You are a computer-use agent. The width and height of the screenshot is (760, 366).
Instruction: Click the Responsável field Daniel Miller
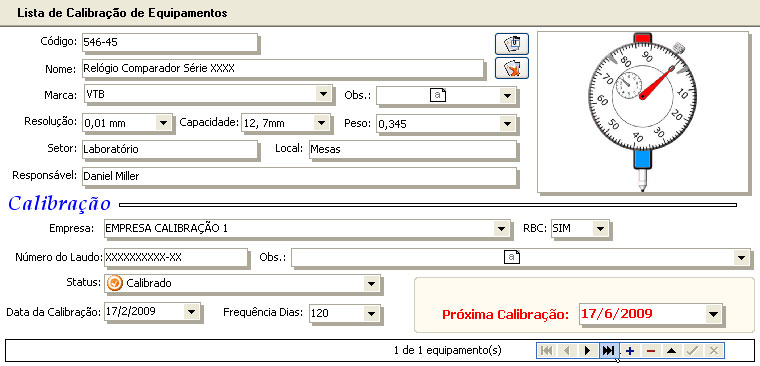coord(299,176)
